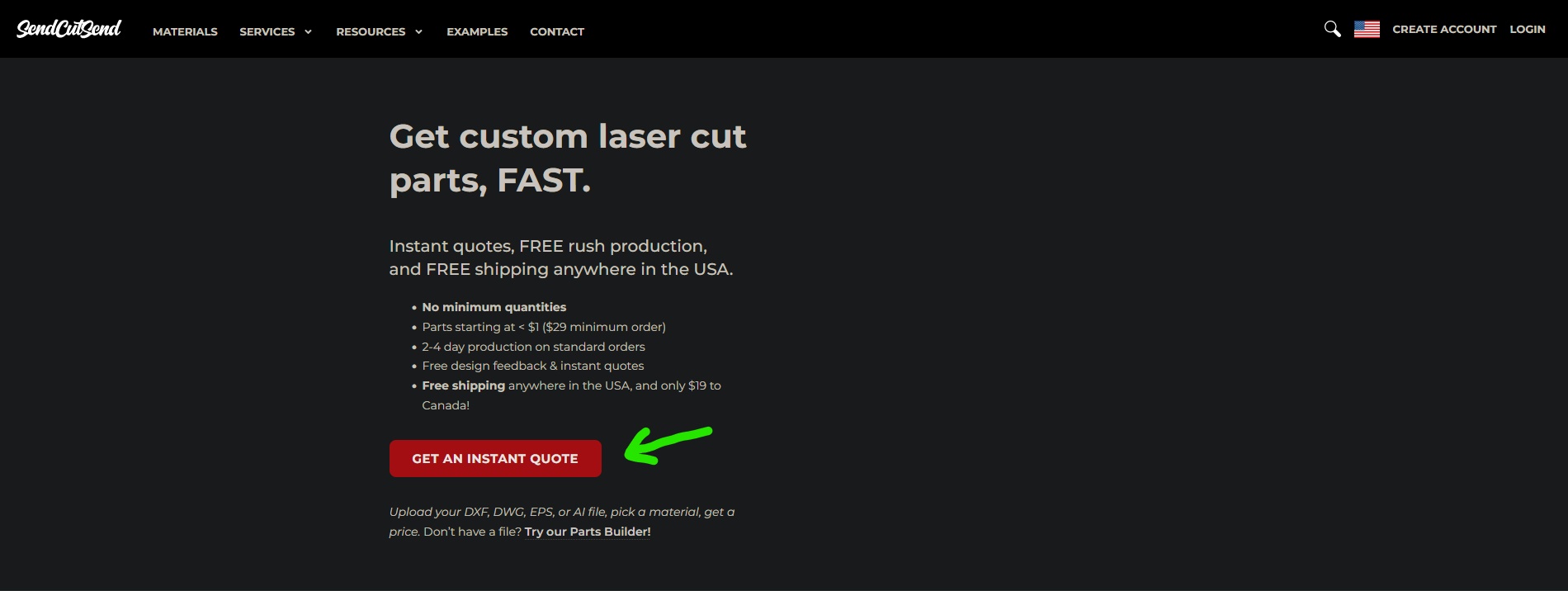The height and width of the screenshot is (591, 1568).
Task: Expand the Services dropdown chevron
Action: click(x=308, y=31)
